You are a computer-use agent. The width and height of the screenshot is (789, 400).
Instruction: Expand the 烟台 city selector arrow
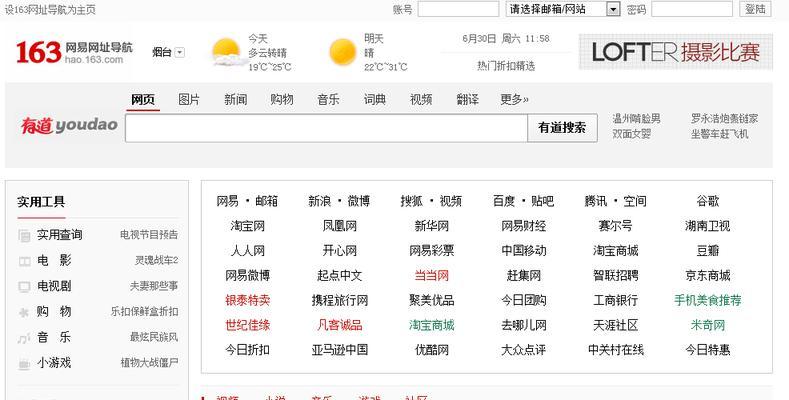click(180, 52)
